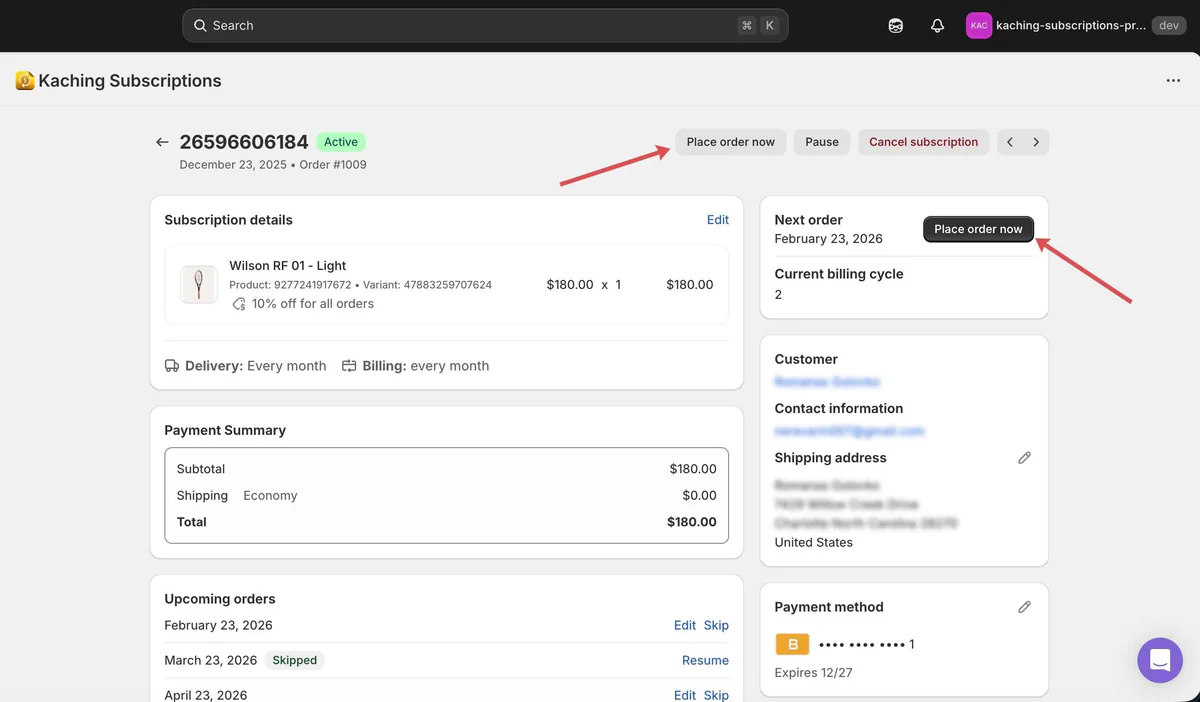Click the orange B card brand icon
The width and height of the screenshot is (1200, 702).
[792, 644]
